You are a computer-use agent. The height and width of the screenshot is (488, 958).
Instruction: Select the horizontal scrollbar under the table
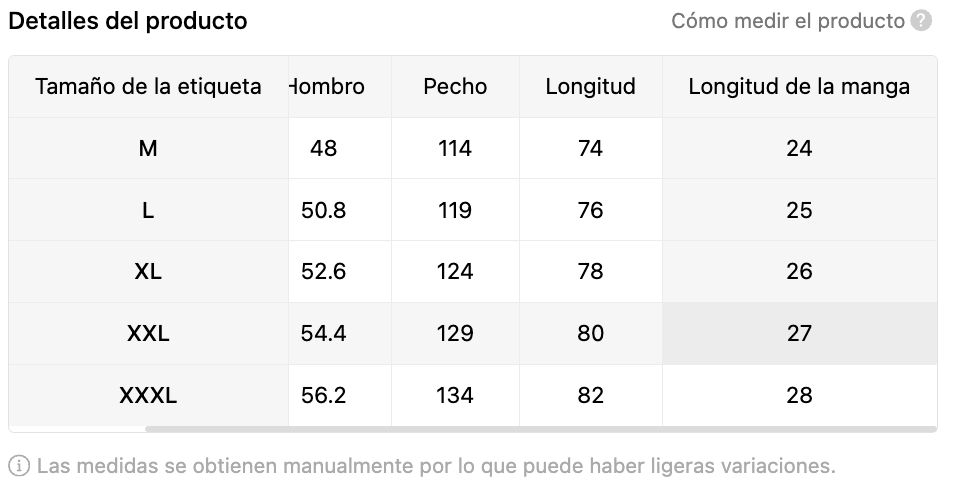(x=541, y=429)
